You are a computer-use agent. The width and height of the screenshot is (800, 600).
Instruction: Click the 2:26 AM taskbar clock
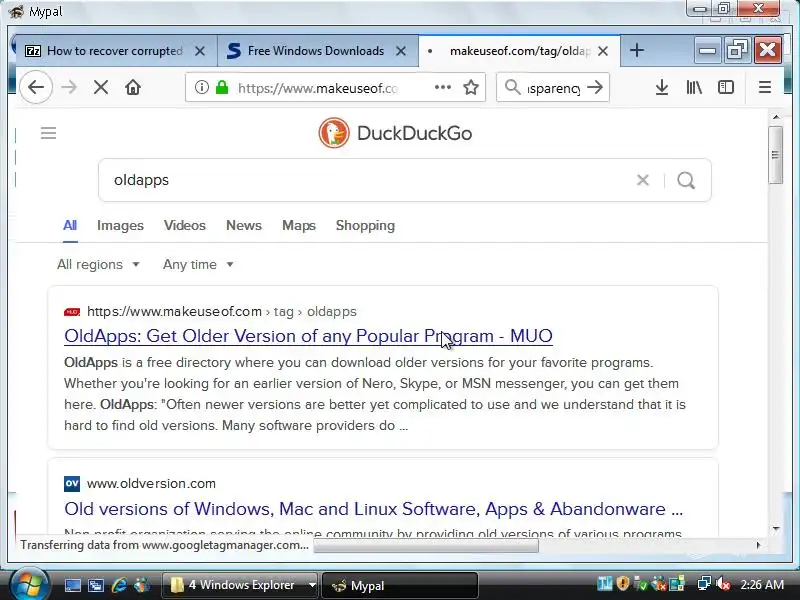click(762, 584)
